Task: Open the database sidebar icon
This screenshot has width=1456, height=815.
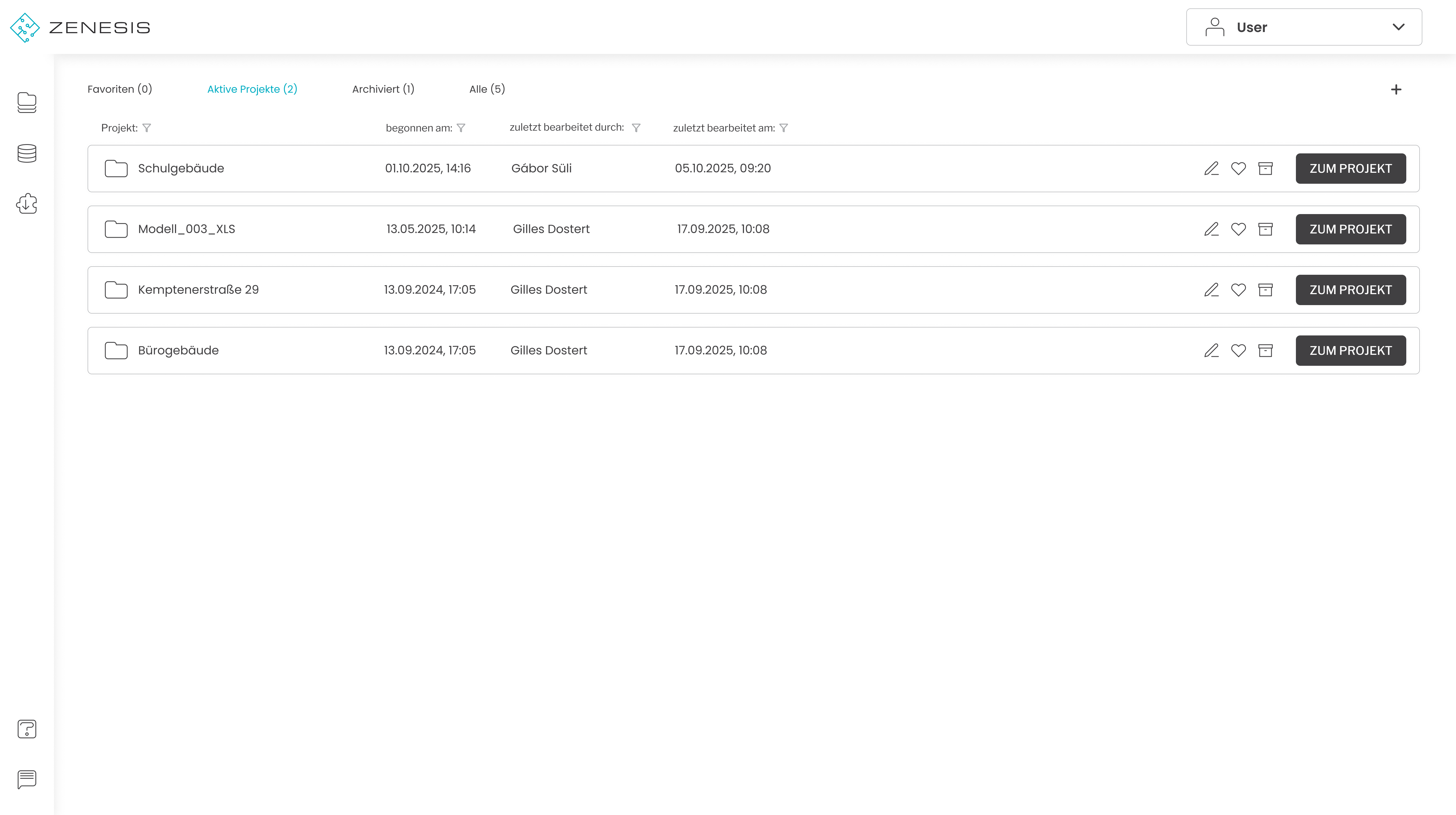Action: coord(27,153)
